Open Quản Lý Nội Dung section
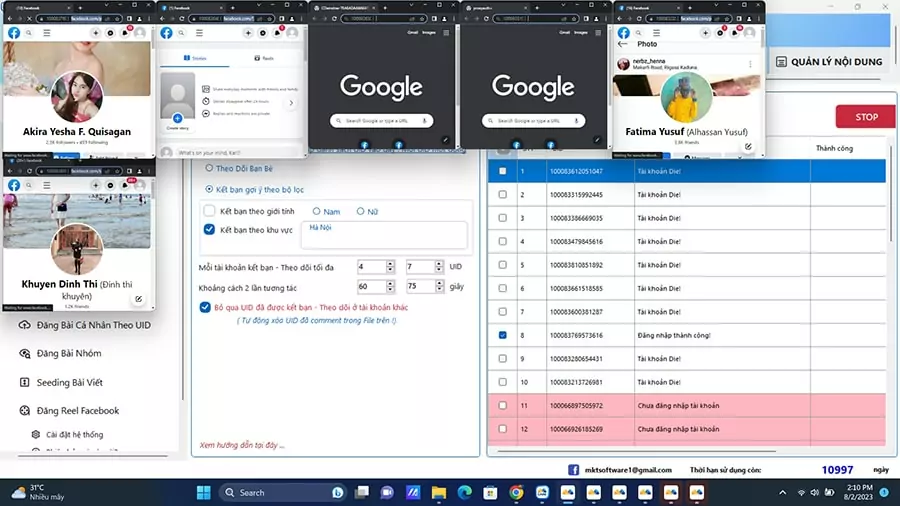Viewport: 900px width, 506px height. (829, 62)
